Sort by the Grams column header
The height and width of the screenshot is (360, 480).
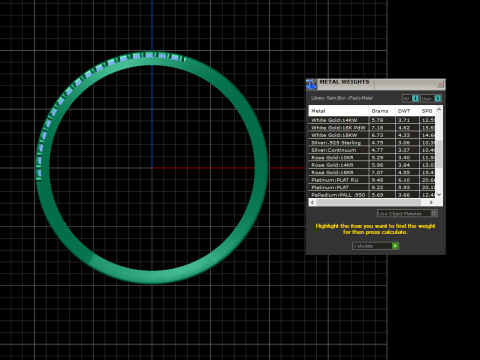382,111
